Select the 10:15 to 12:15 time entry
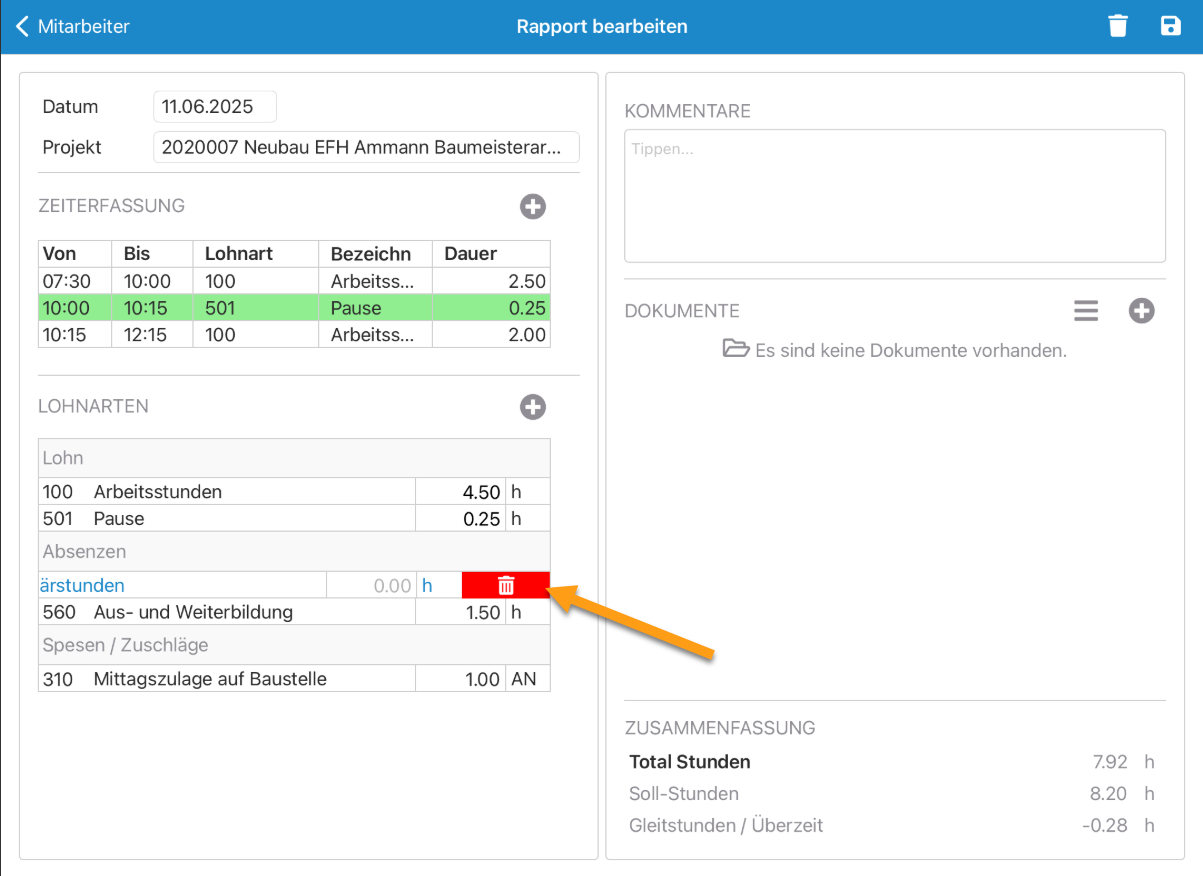The image size is (1203, 876). pyautogui.click(x=294, y=335)
